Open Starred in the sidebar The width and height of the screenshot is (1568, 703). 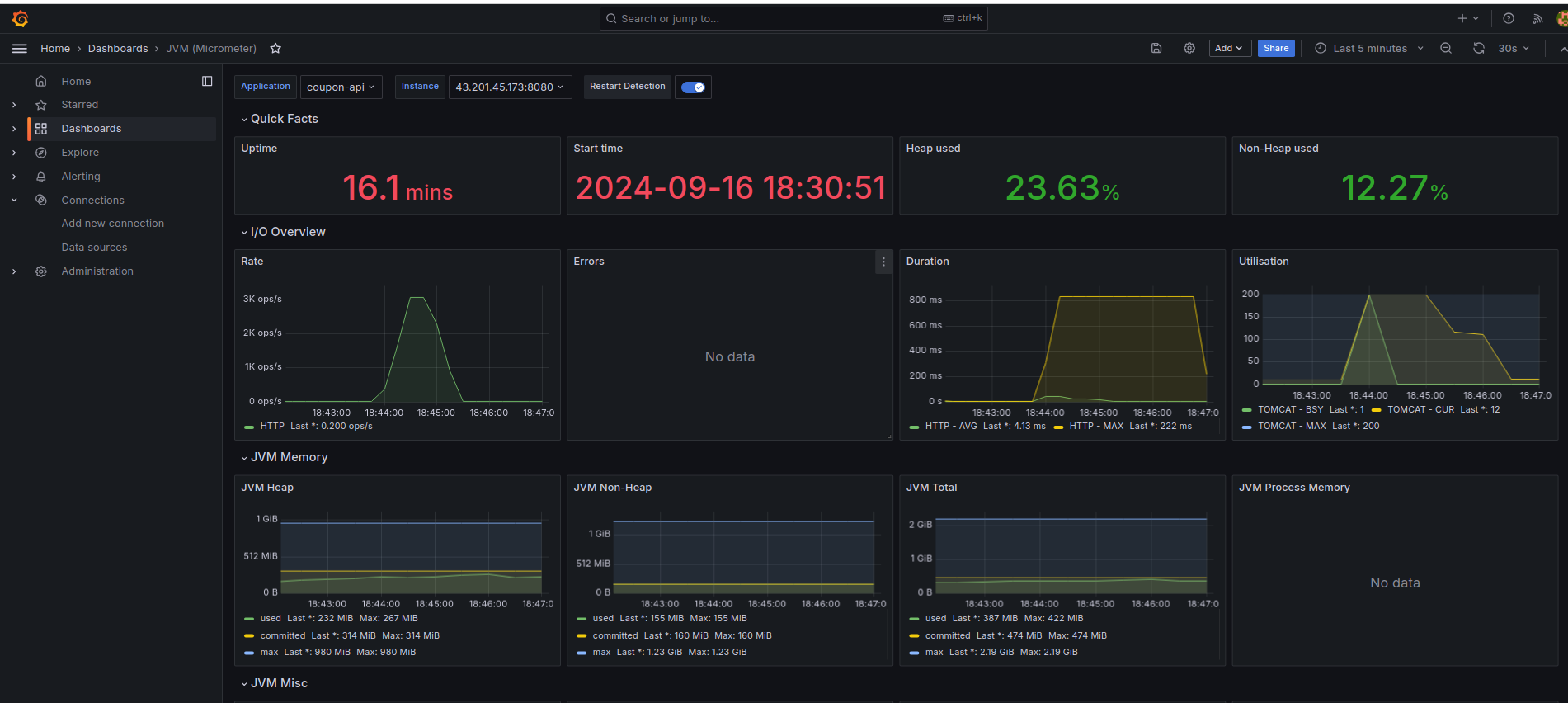79,105
